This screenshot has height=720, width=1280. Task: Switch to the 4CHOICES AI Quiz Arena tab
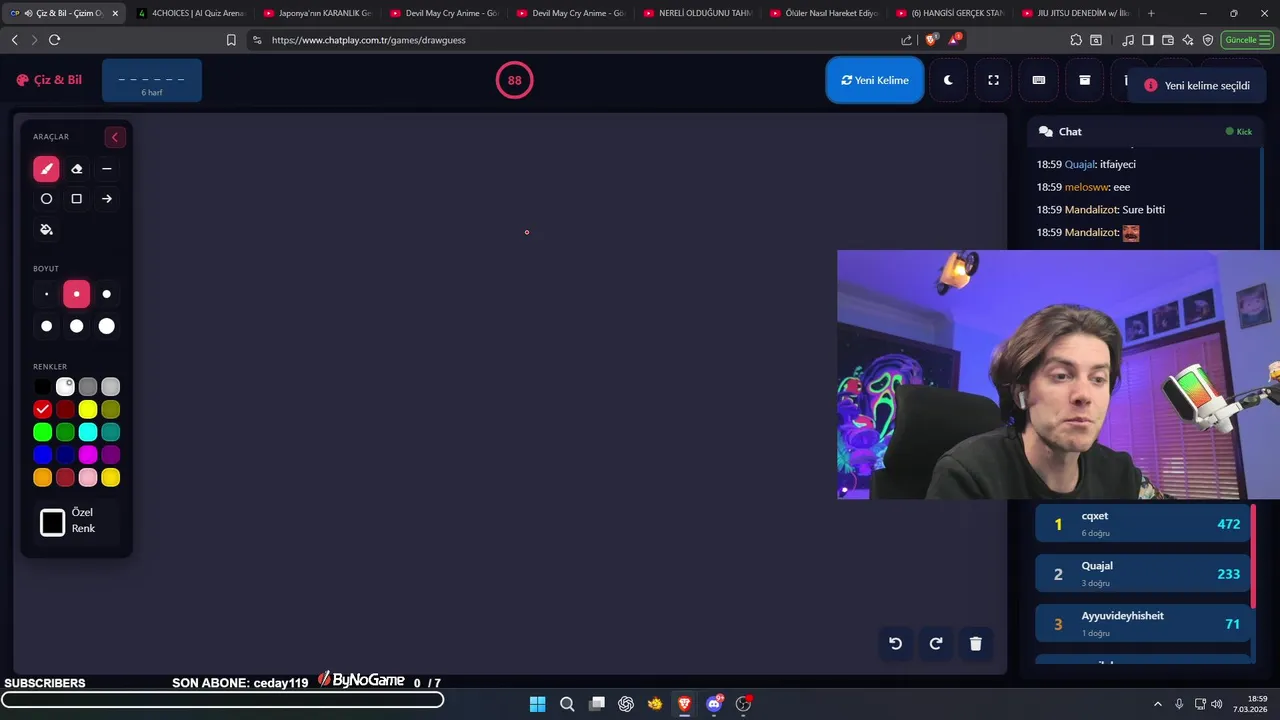coord(192,13)
